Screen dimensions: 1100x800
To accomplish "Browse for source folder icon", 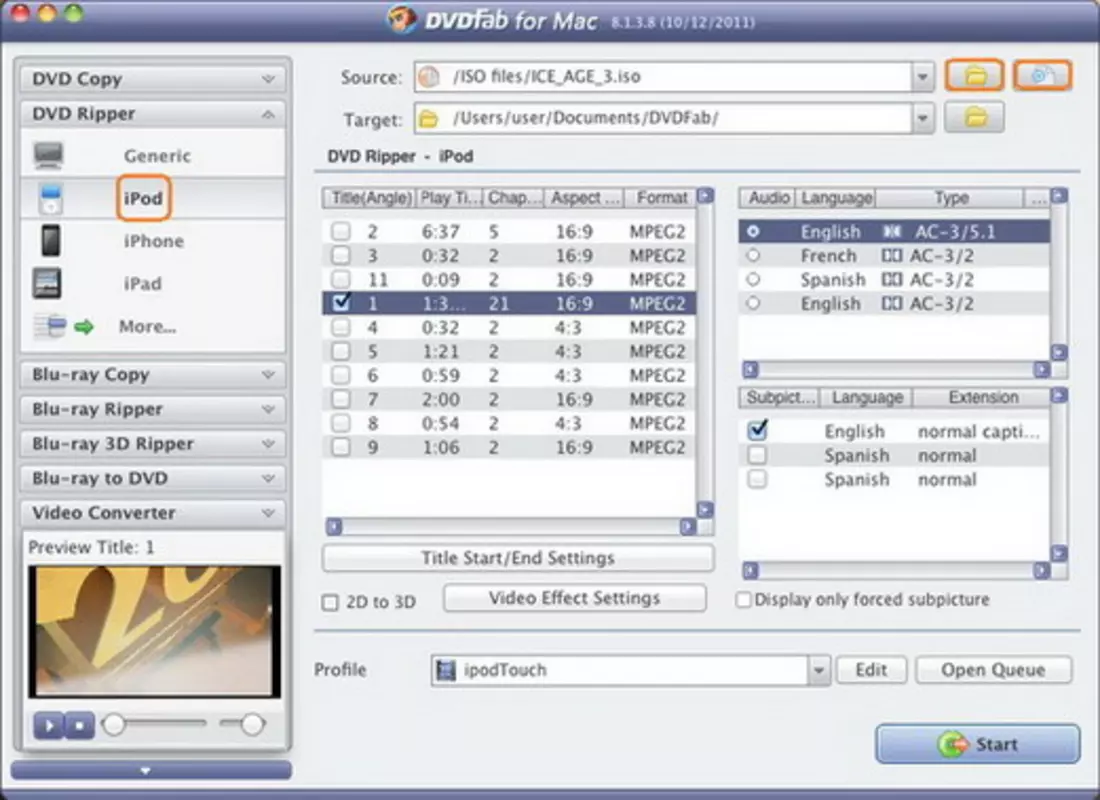I will point(974,75).
